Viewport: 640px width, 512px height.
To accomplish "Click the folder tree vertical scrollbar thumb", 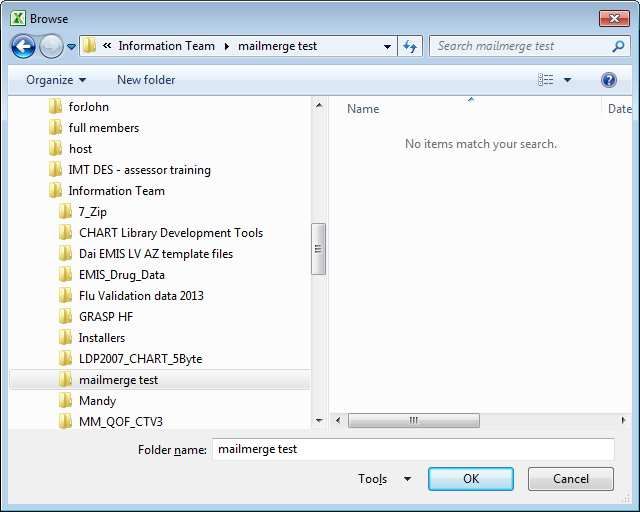I will (318, 249).
